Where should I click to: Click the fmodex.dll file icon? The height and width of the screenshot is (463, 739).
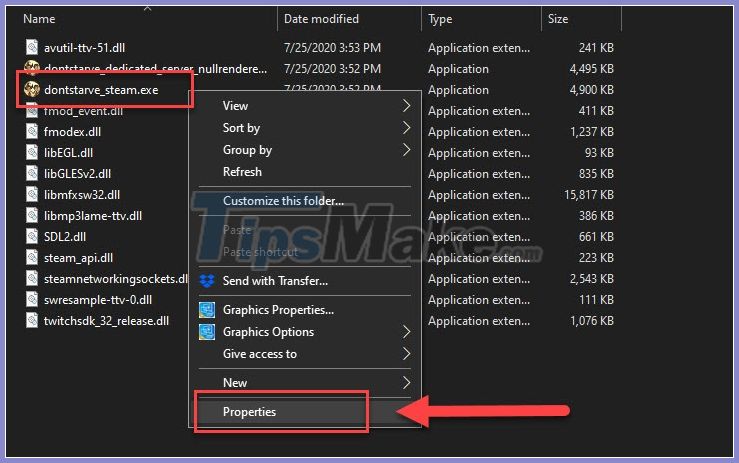32,131
